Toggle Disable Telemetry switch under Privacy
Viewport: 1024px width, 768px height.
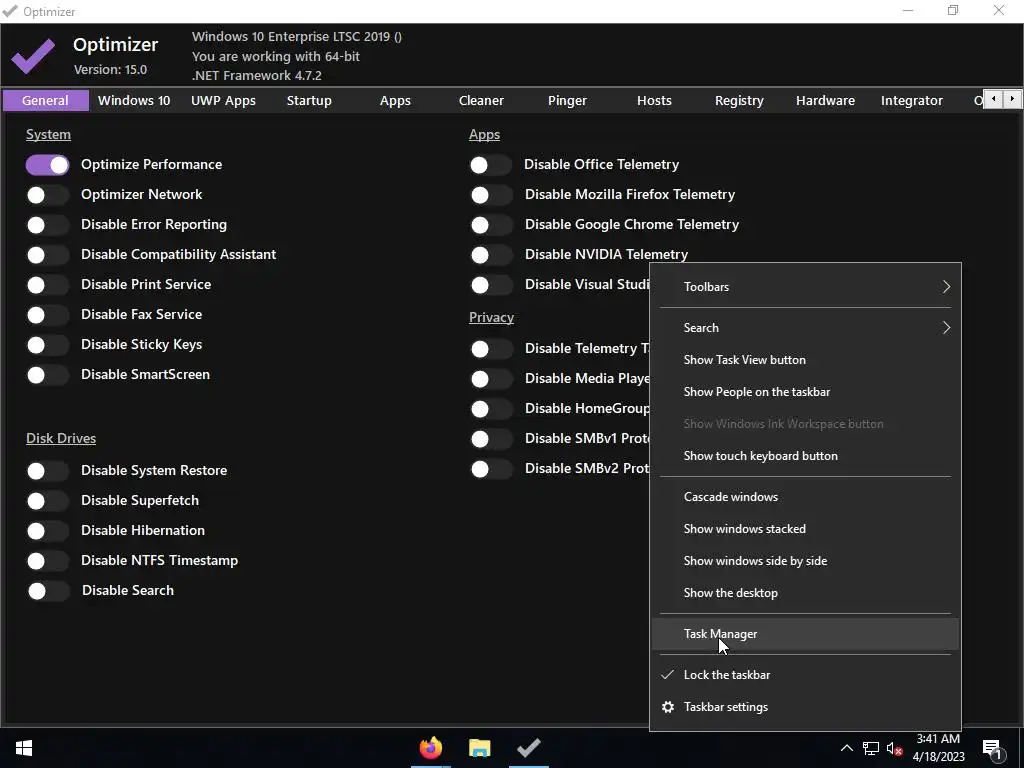(x=491, y=349)
